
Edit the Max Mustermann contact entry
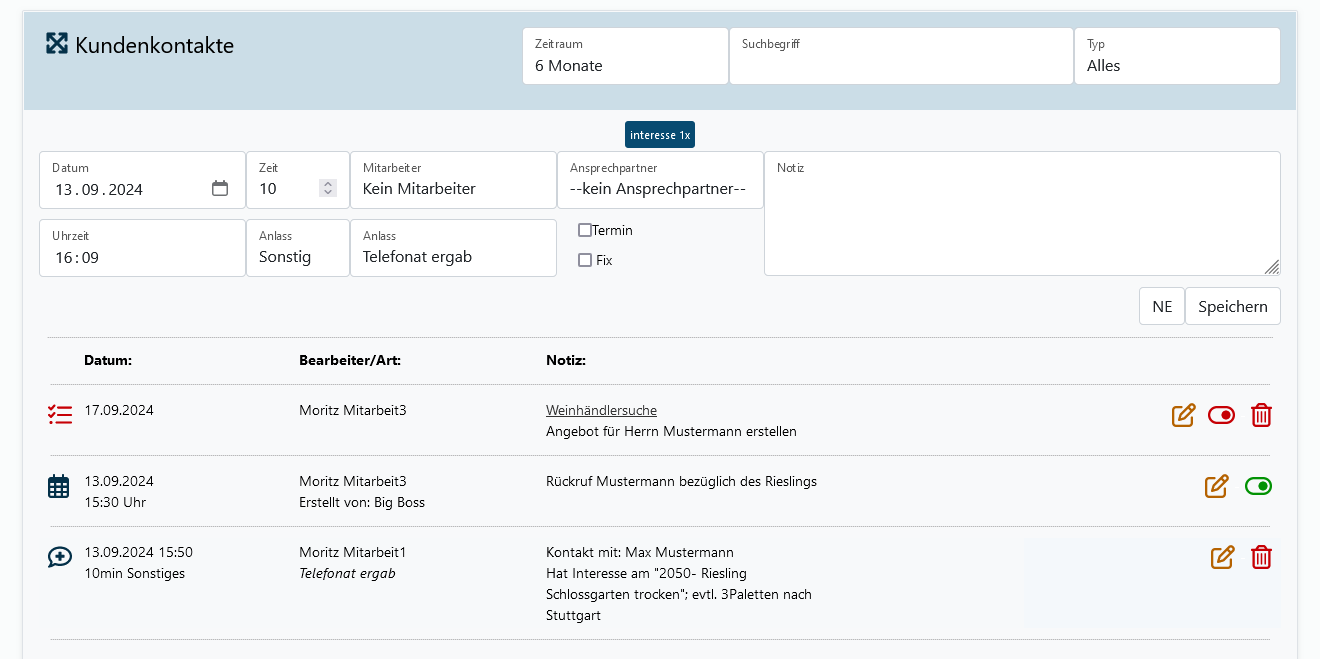[1222, 557]
